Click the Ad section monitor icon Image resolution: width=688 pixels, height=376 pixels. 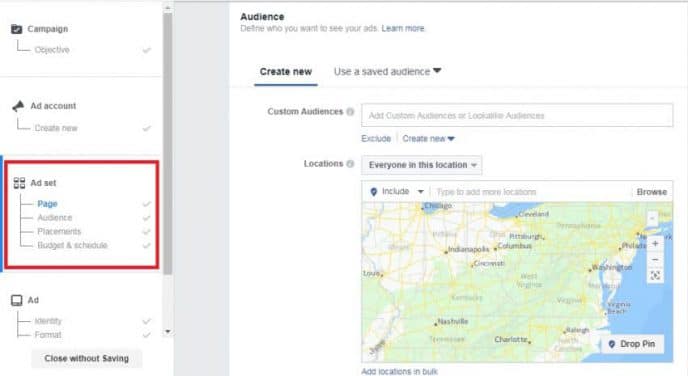click(17, 300)
